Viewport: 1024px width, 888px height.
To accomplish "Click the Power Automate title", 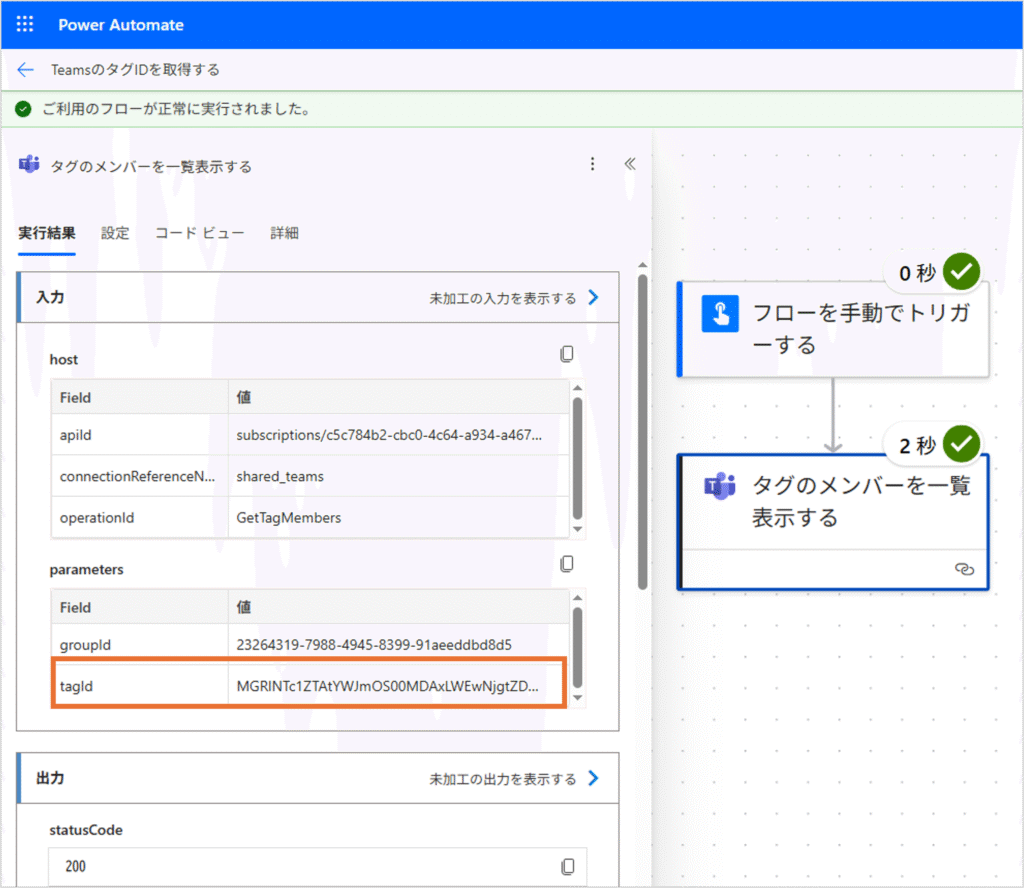I will pos(121,25).
